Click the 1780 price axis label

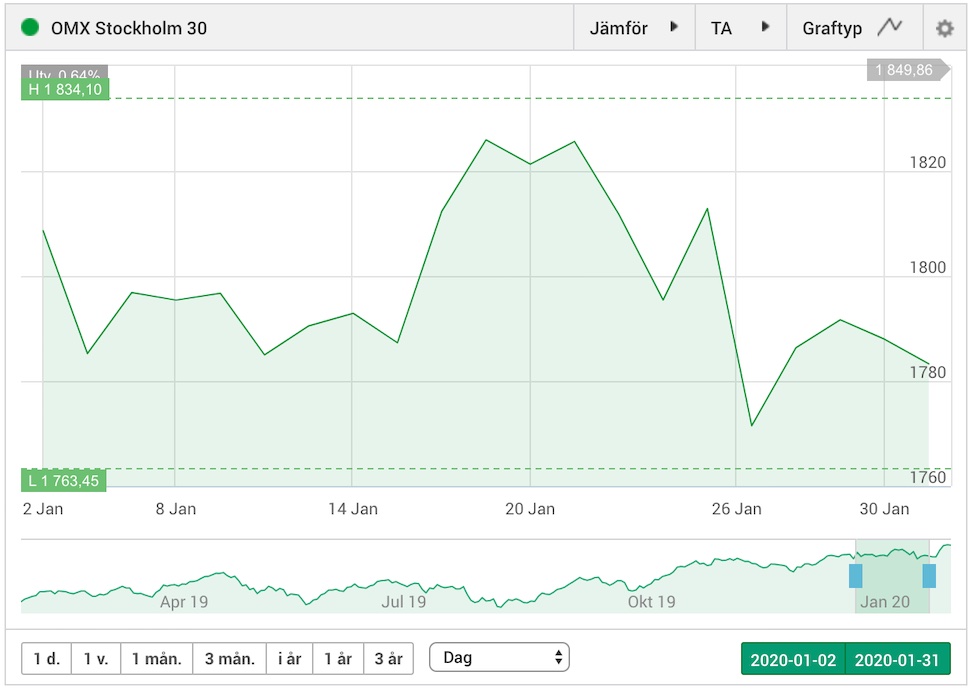coord(928,372)
